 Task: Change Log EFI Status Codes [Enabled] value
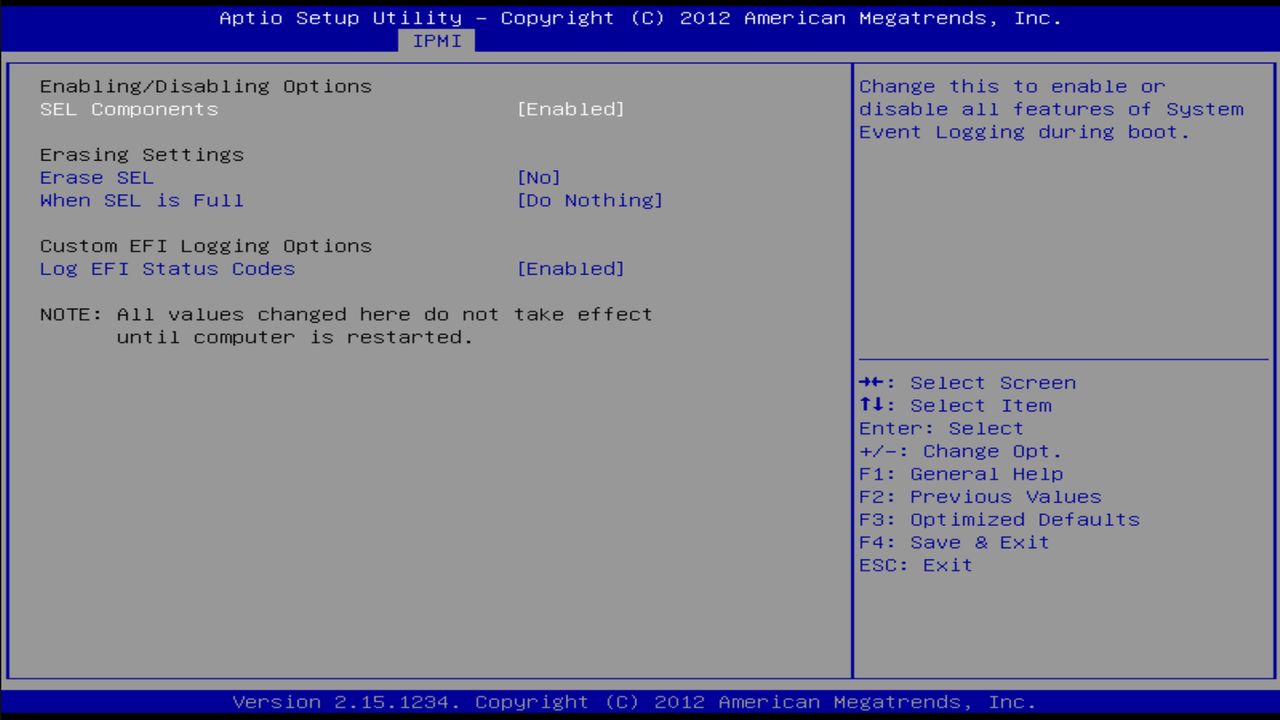[571, 269]
